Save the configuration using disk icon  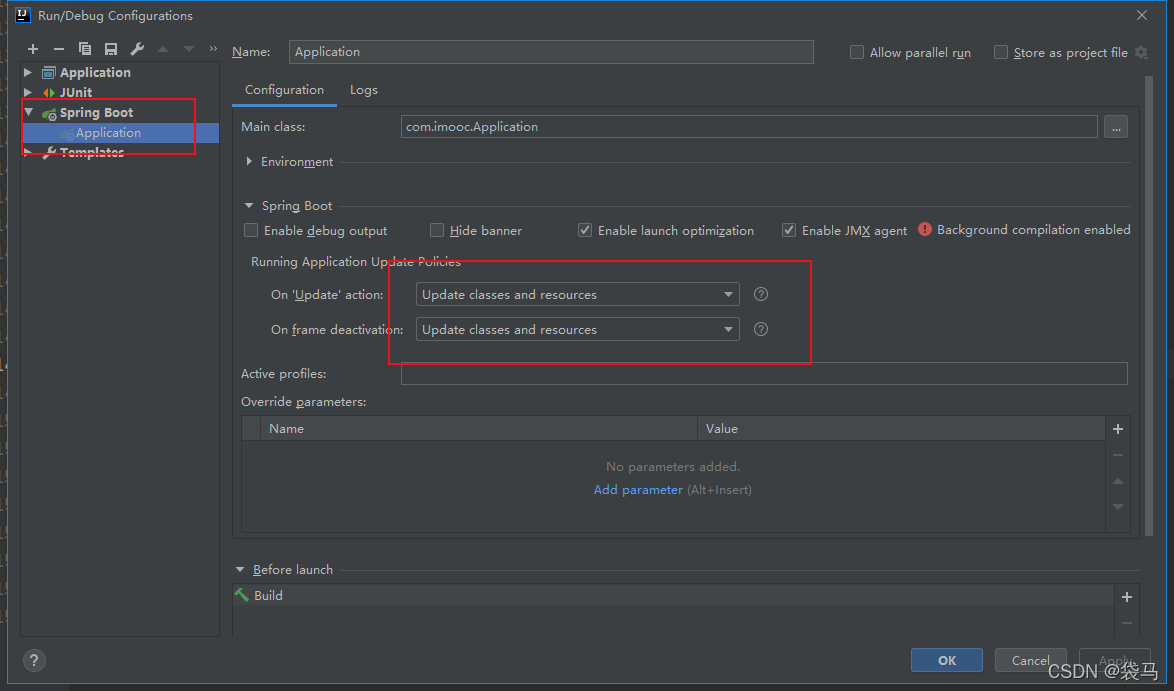pyautogui.click(x=110, y=48)
